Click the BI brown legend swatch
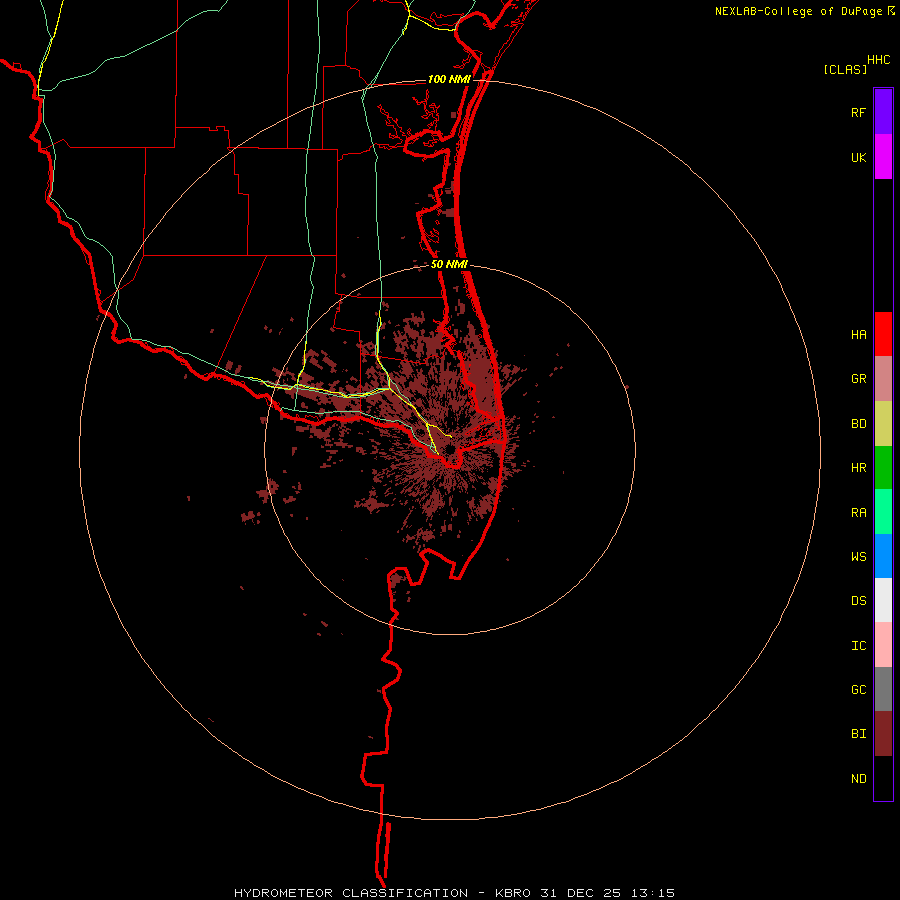The height and width of the screenshot is (900, 900). click(x=883, y=734)
